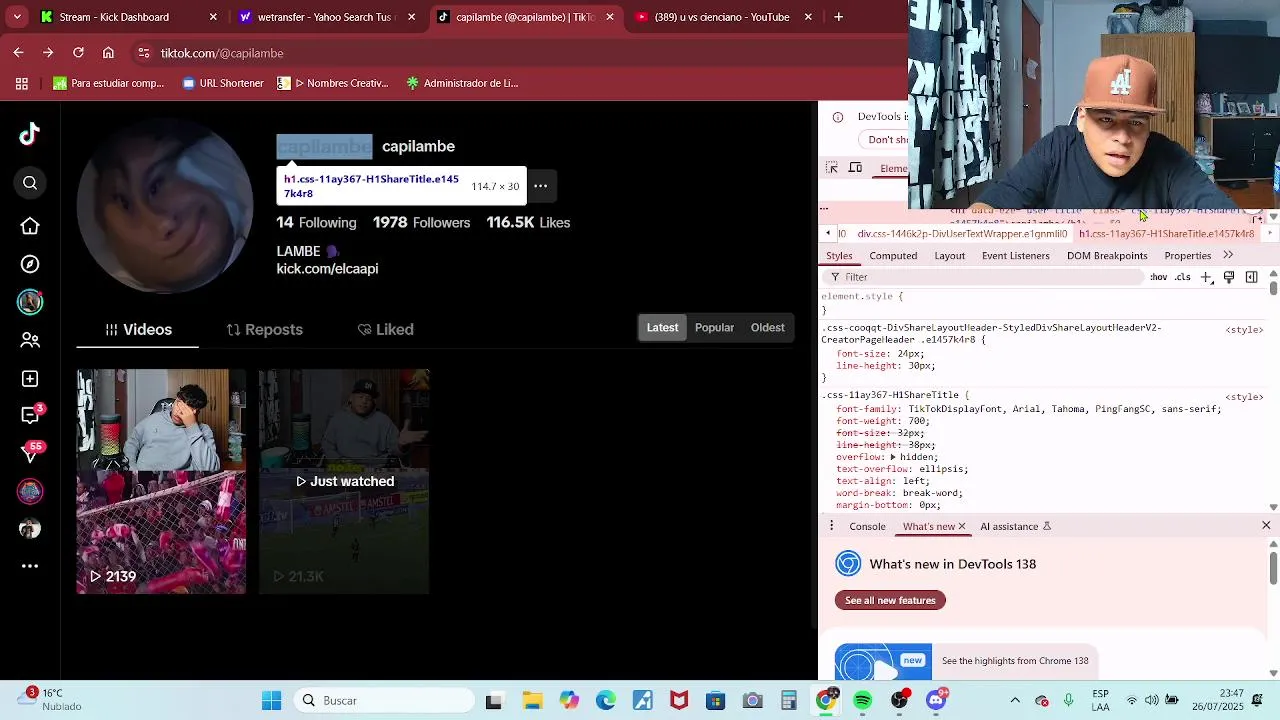Expand more Styles pane tabs chevron
Image resolution: width=1280 pixels, height=720 pixels.
[x=1228, y=256]
